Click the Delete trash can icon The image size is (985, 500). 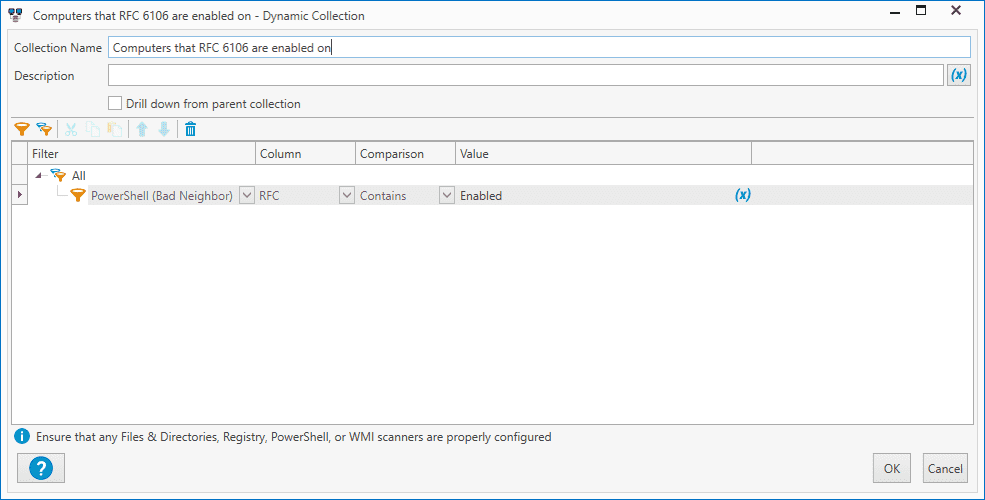click(190, 129)
